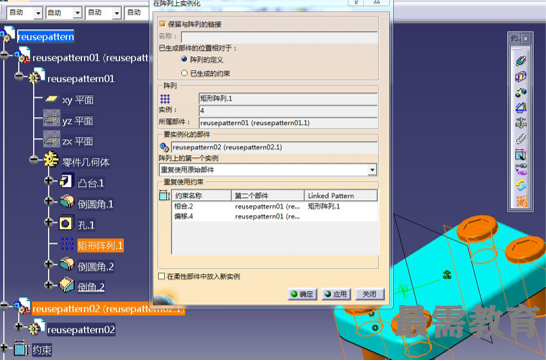Open the third 自动 dropdown in toolbar
The height and width of the screenshot is (361, 546).
coord(117,13)
